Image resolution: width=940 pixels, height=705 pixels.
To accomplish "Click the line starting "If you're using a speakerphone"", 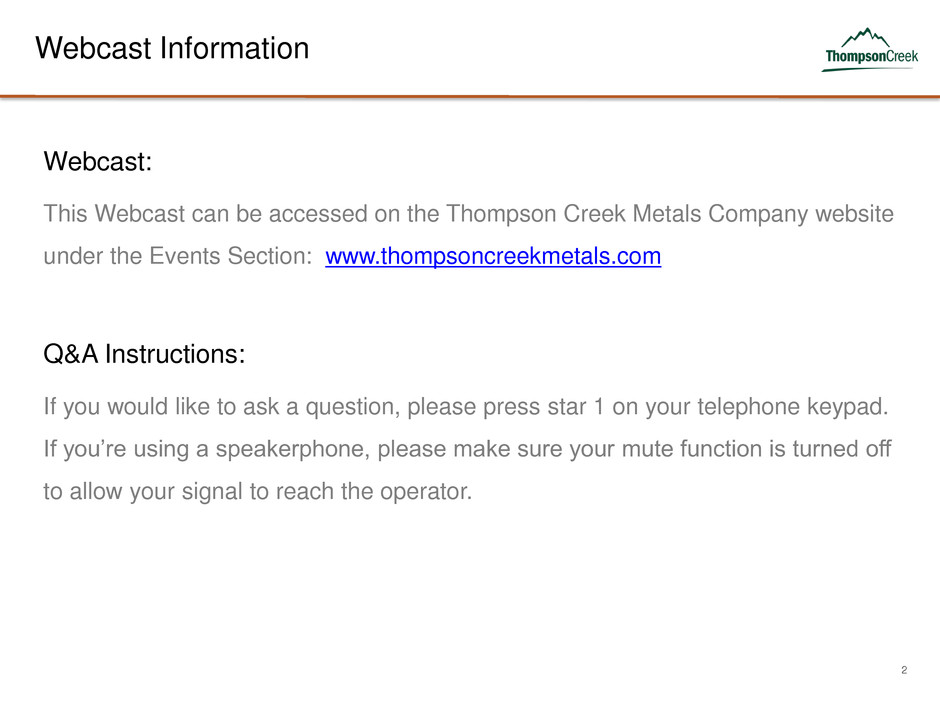I will coord(468,449).
